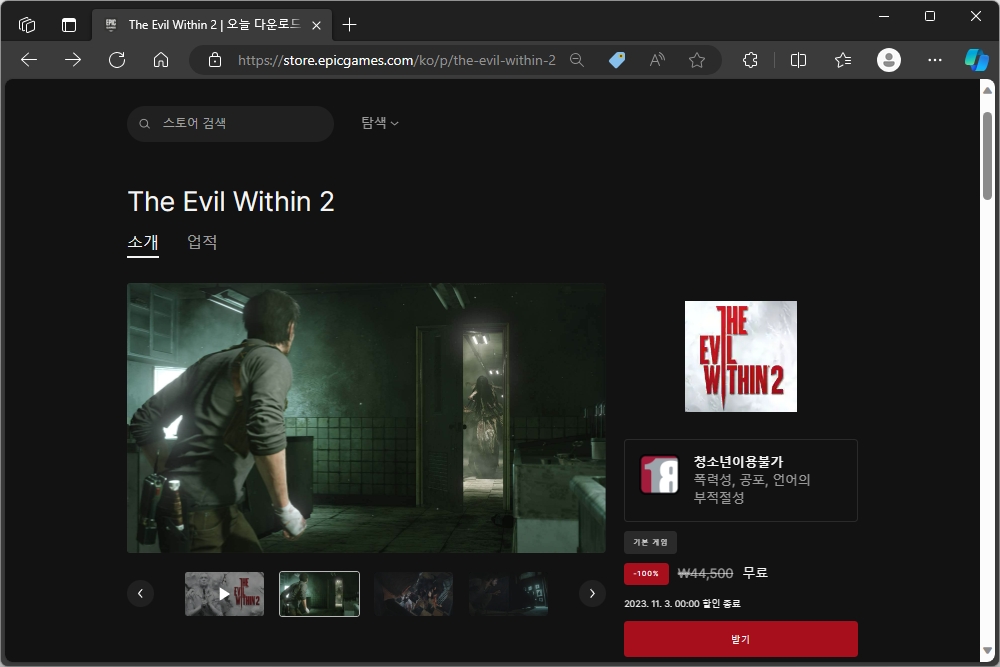Open the browser profile avatar
This screenshot has height=667, width=1000.
pyautogui.click(x=888, y=60)
